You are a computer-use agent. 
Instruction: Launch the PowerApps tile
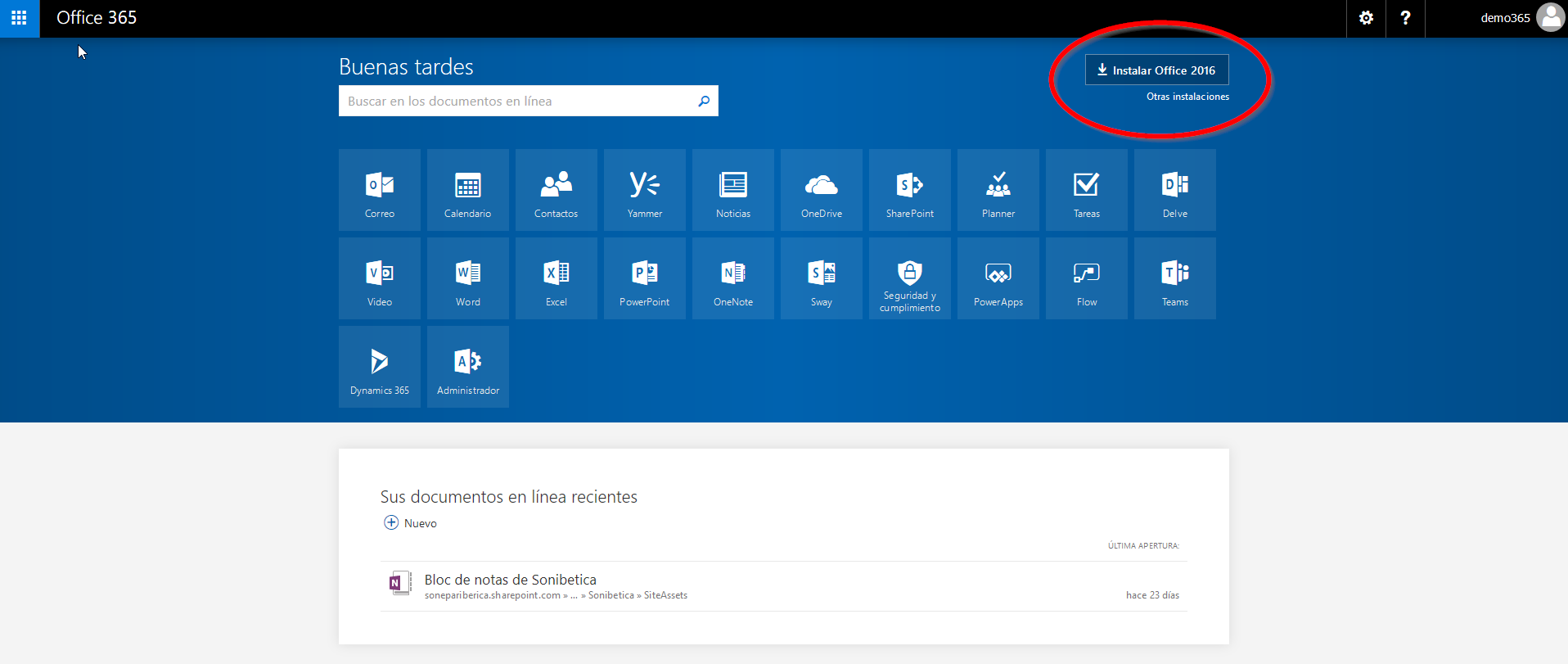pos(998,278)
